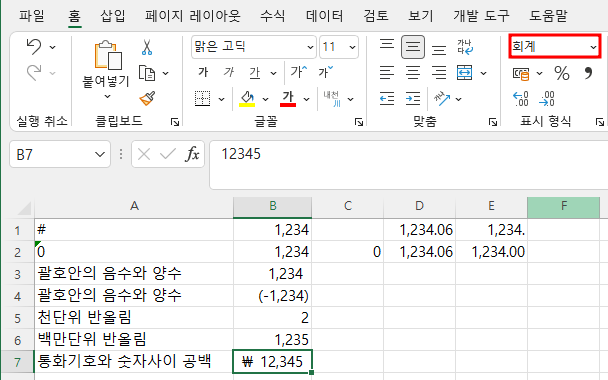Image resolution: width=608 pixels, height=380 pixels.
Task: Switch to 페이지 레이아웃 tab
Action: pyautogui.click(x=193, y=16)
